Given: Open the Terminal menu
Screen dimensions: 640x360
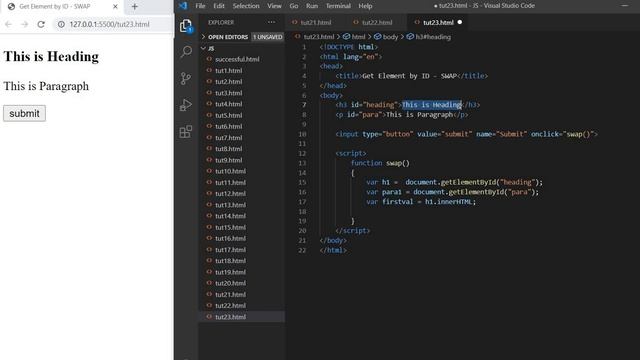Looking at the screenshot, I should pos(338,6).
